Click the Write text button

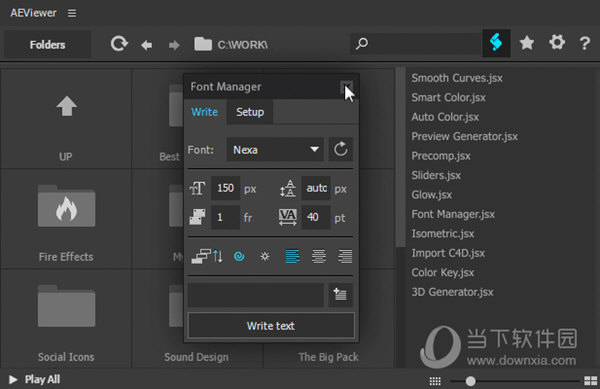click(271, 326)
